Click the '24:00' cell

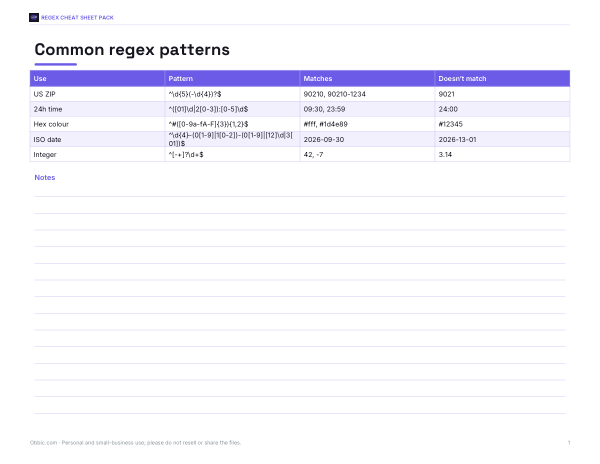(x=502, y=109)
